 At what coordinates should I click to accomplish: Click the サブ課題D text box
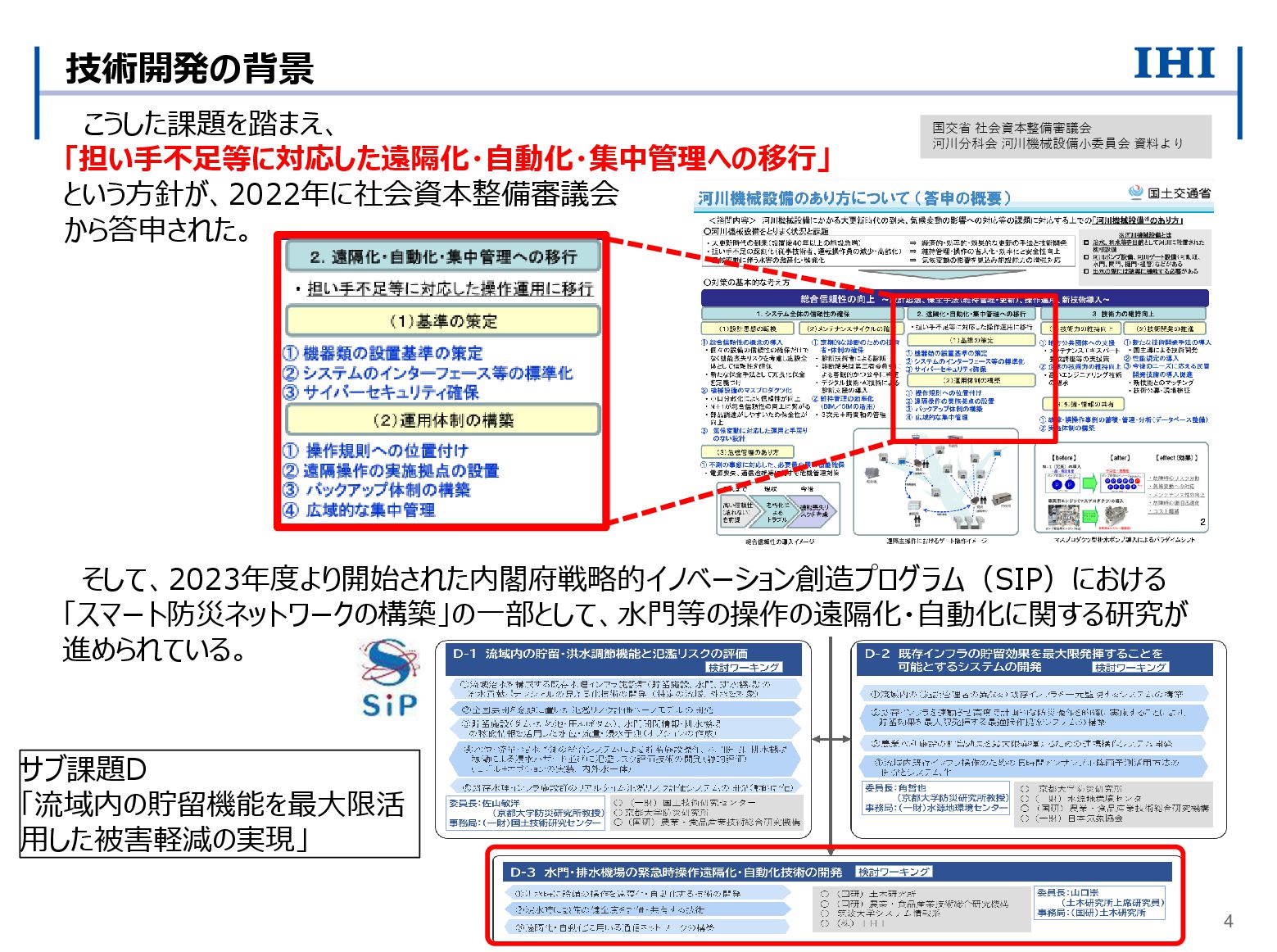(x=220, y=804)
